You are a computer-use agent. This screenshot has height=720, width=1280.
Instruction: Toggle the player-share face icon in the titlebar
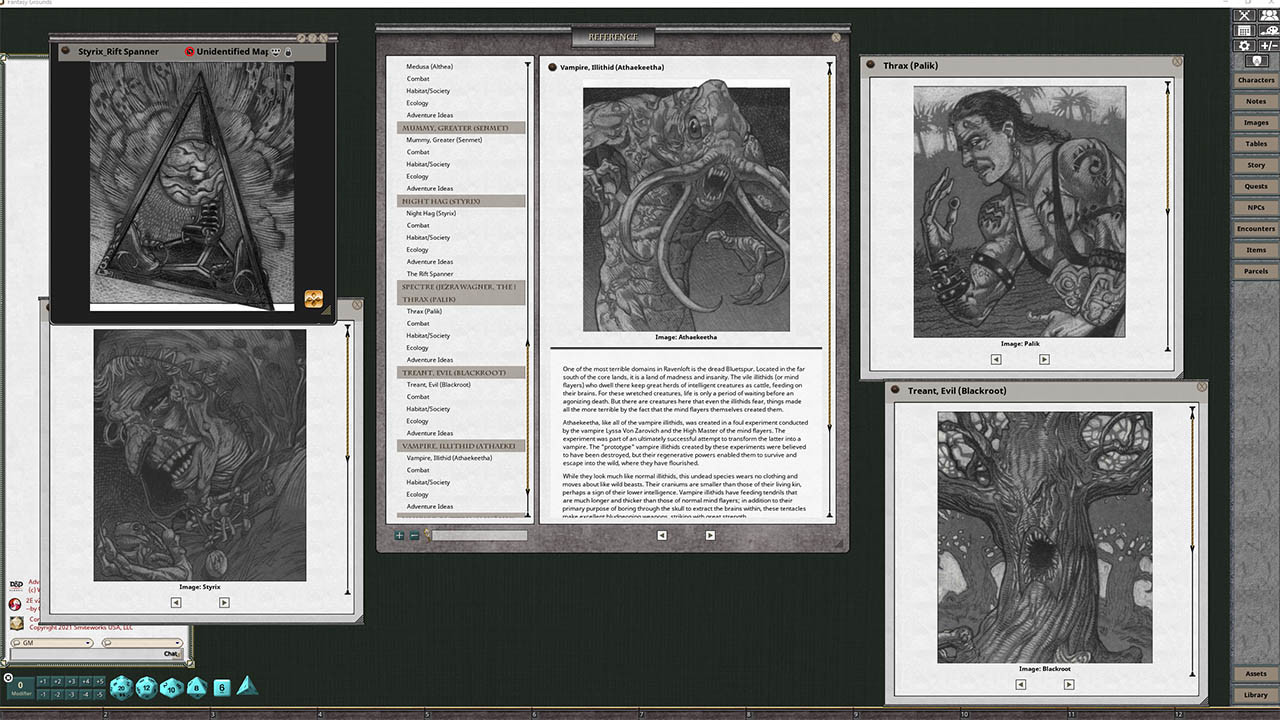click(275, 51)
